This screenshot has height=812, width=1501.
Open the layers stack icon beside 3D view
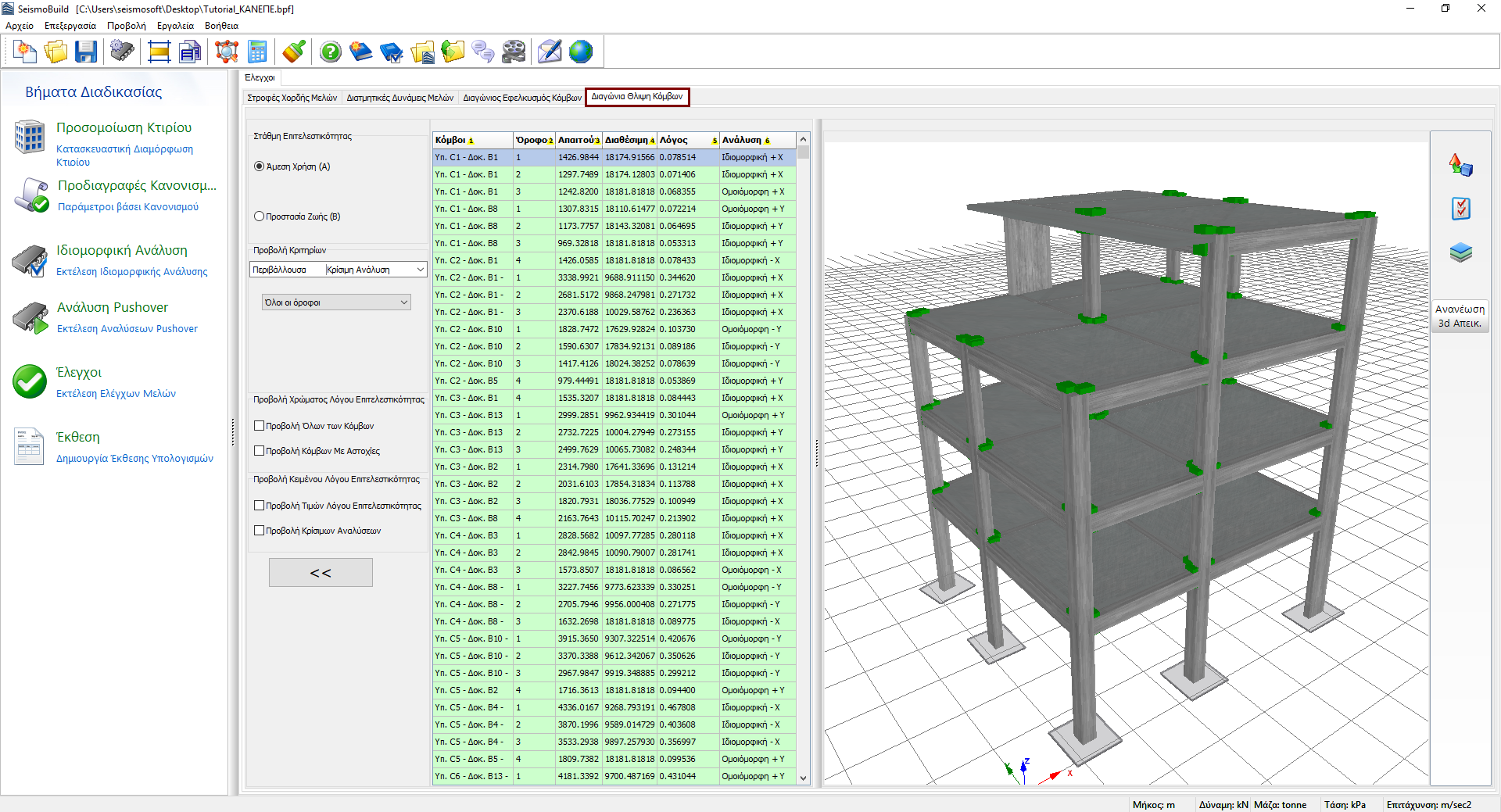tap(1460, 252)
